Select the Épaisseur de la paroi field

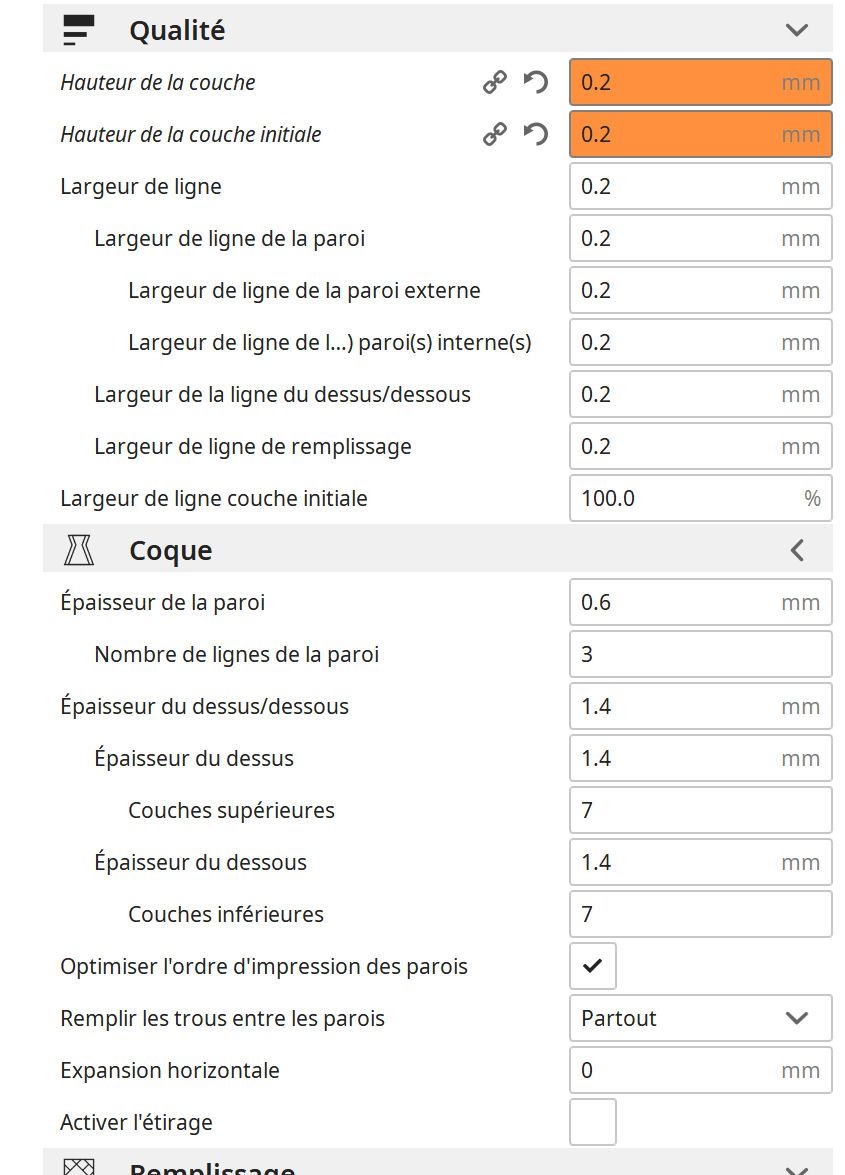coord(700,602)
